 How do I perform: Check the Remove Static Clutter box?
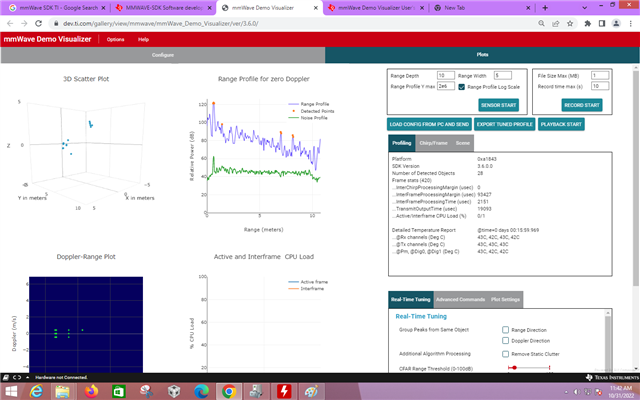[505, 353]
